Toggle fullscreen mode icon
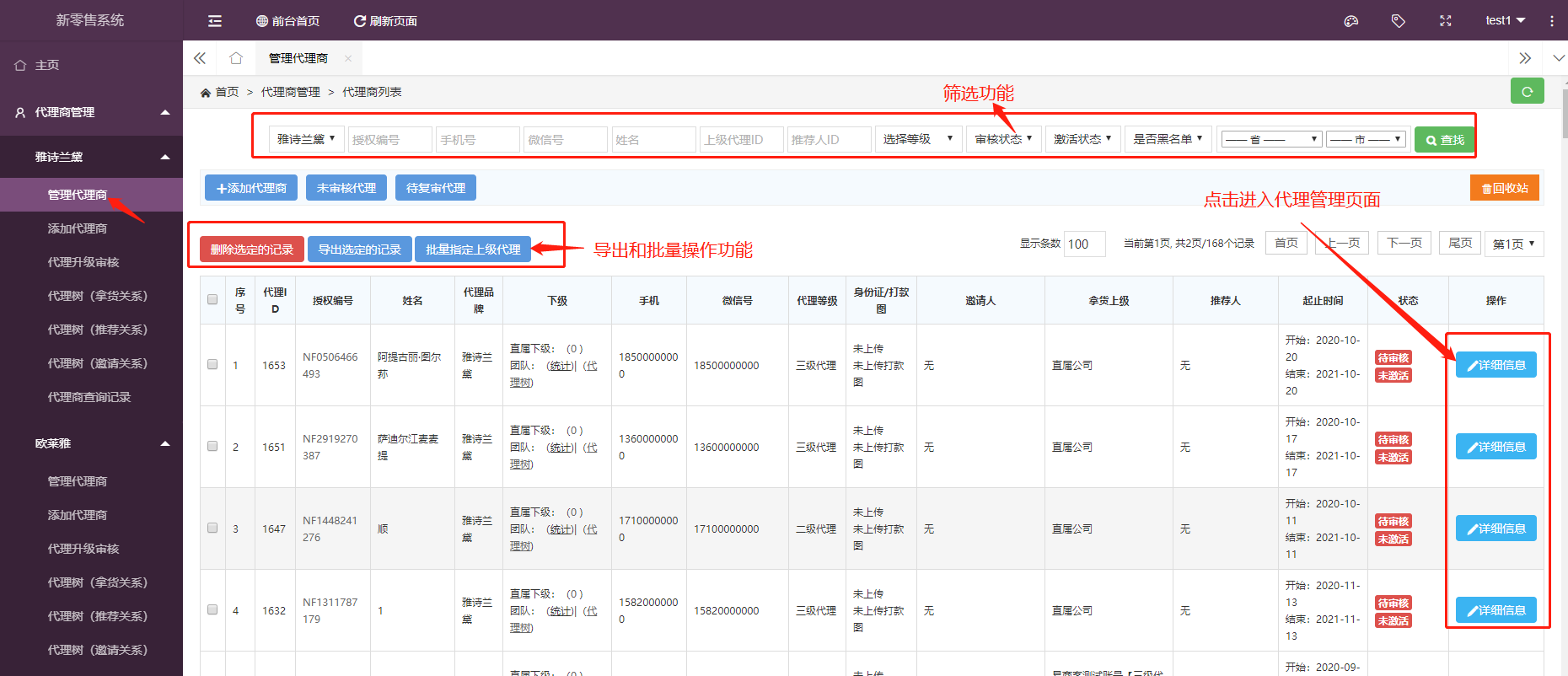The width and height of the screenshot is (1568, 676). (x=1446, y=21)
